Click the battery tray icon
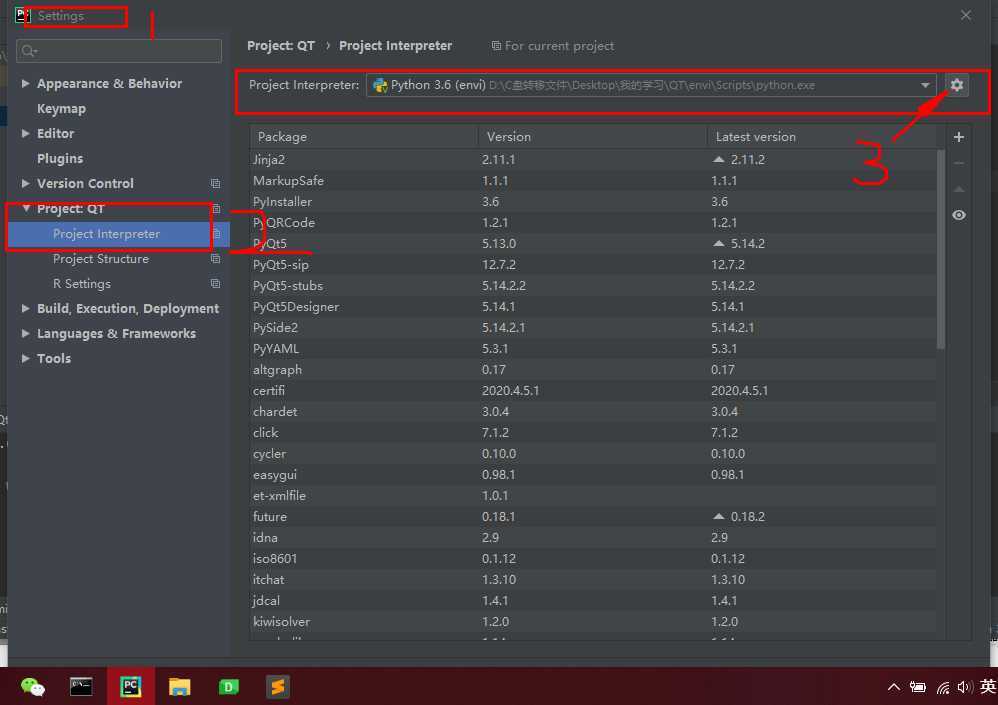Screen dimensions: 998x705 click(917, 687)
